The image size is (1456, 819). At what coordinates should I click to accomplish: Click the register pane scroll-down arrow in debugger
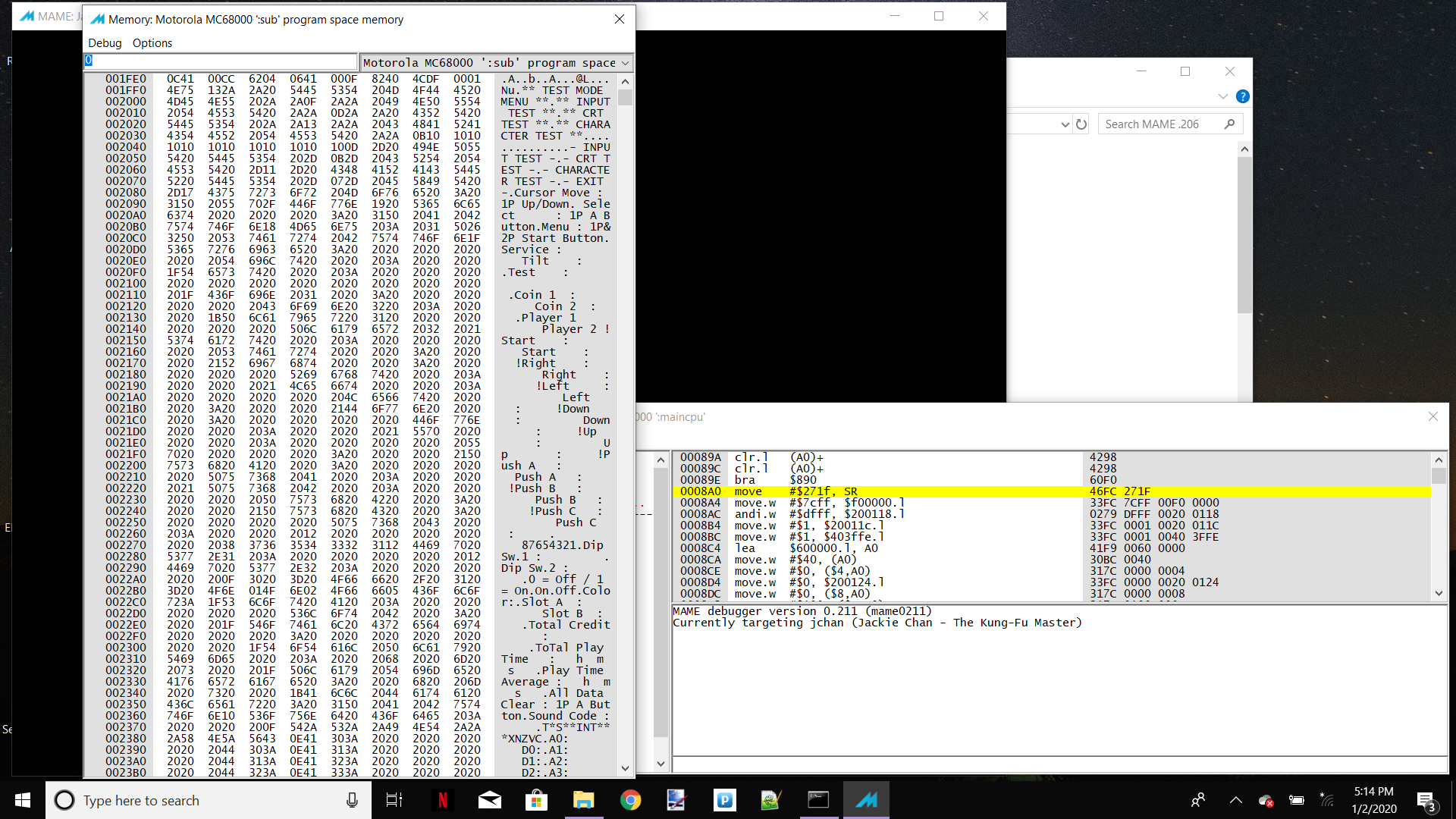tap(661, 764)
